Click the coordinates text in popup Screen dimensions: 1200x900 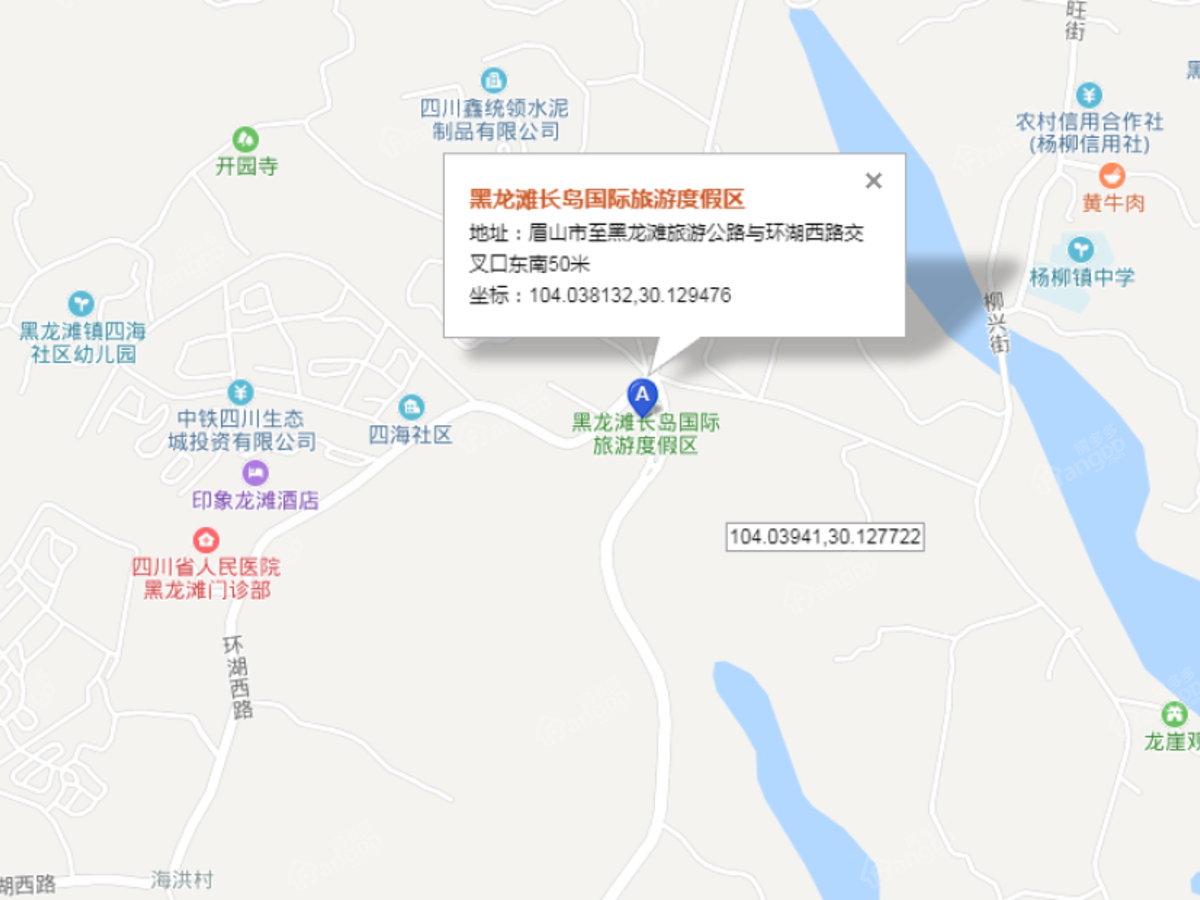(x=600, y=296)
